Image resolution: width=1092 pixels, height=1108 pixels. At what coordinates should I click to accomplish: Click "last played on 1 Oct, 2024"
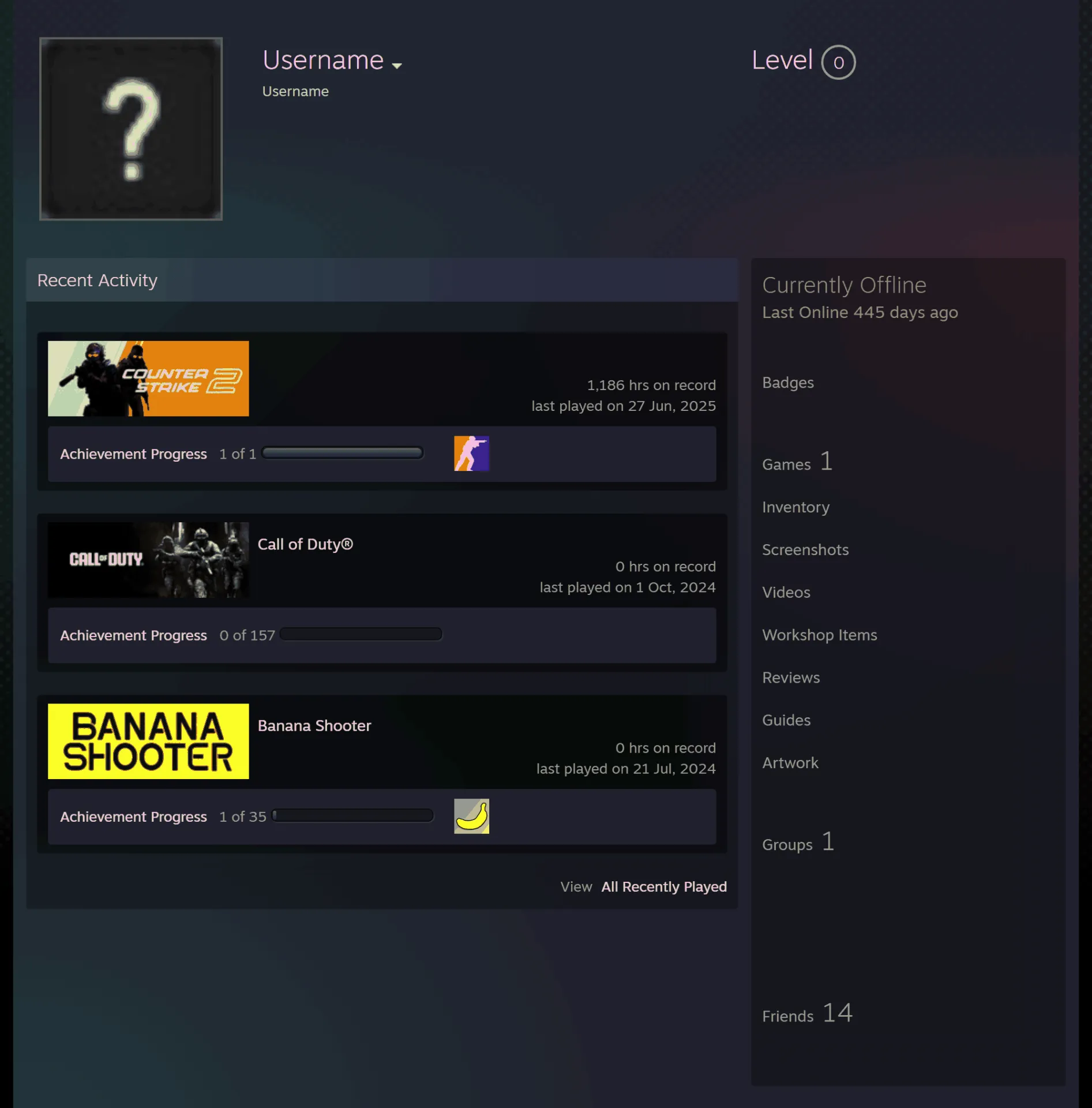click(628, 587)
